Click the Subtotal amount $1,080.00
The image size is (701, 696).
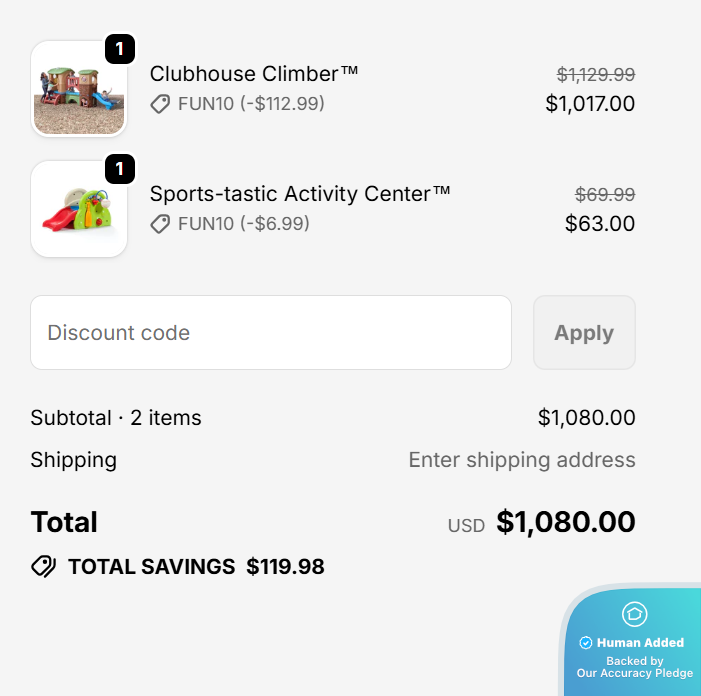tap(586, 418)
